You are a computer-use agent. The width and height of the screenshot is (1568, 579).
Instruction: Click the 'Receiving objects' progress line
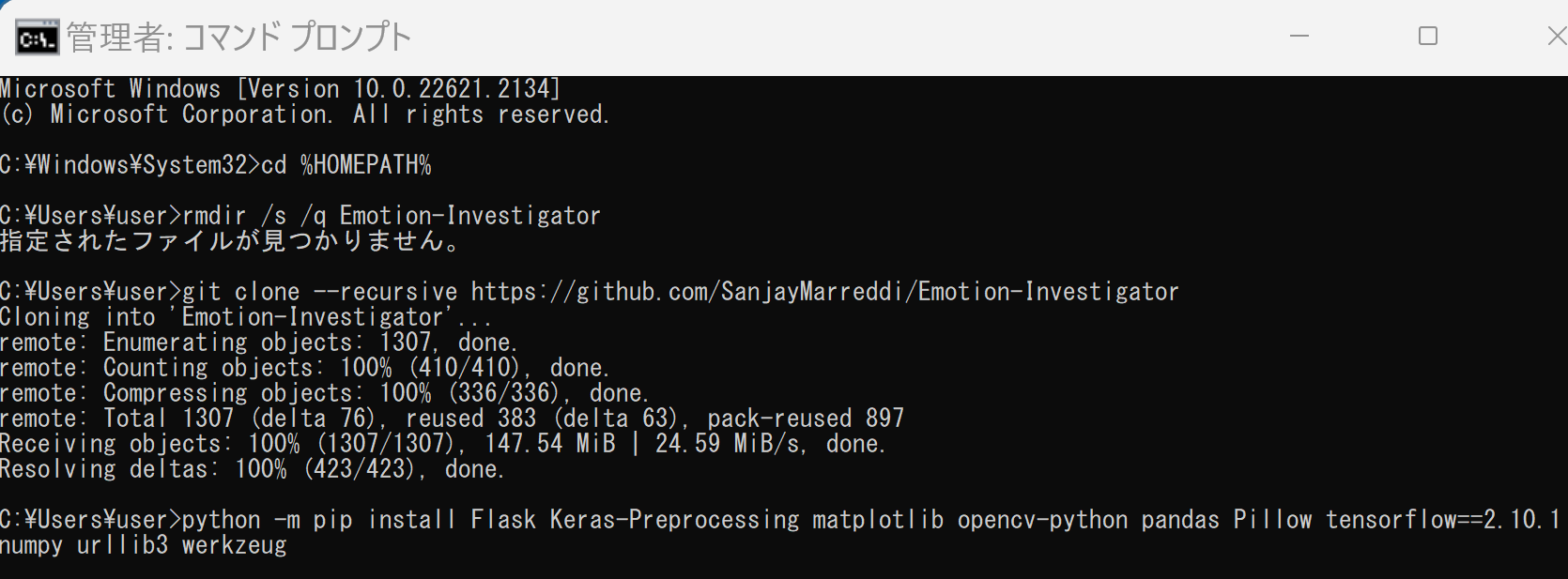[443, 444]
